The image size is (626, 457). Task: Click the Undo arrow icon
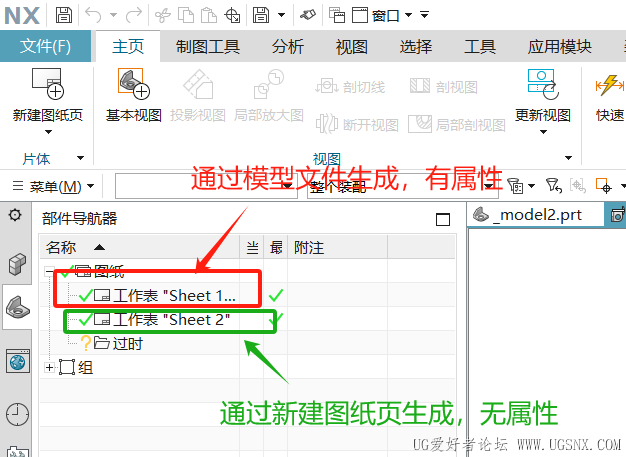93,15
